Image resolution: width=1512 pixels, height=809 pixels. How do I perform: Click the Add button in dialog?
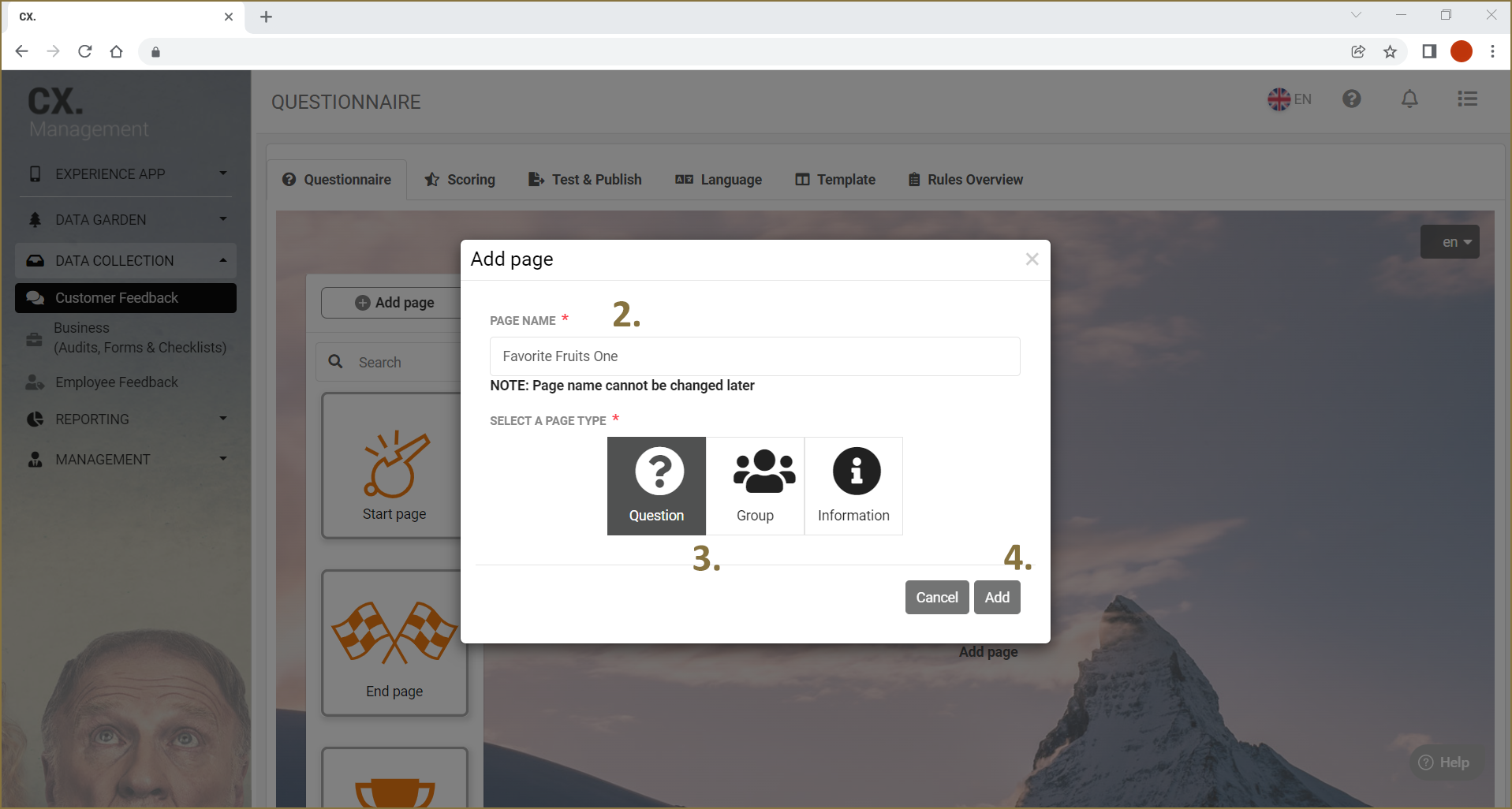(997, 597)
